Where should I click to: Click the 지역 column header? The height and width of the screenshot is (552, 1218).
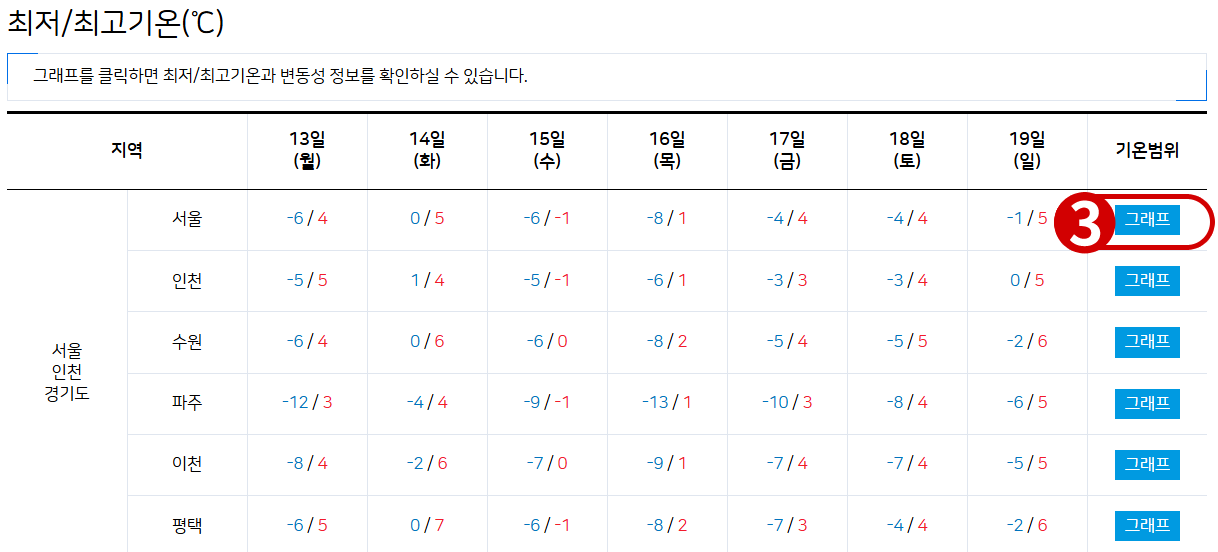(127, 151)
